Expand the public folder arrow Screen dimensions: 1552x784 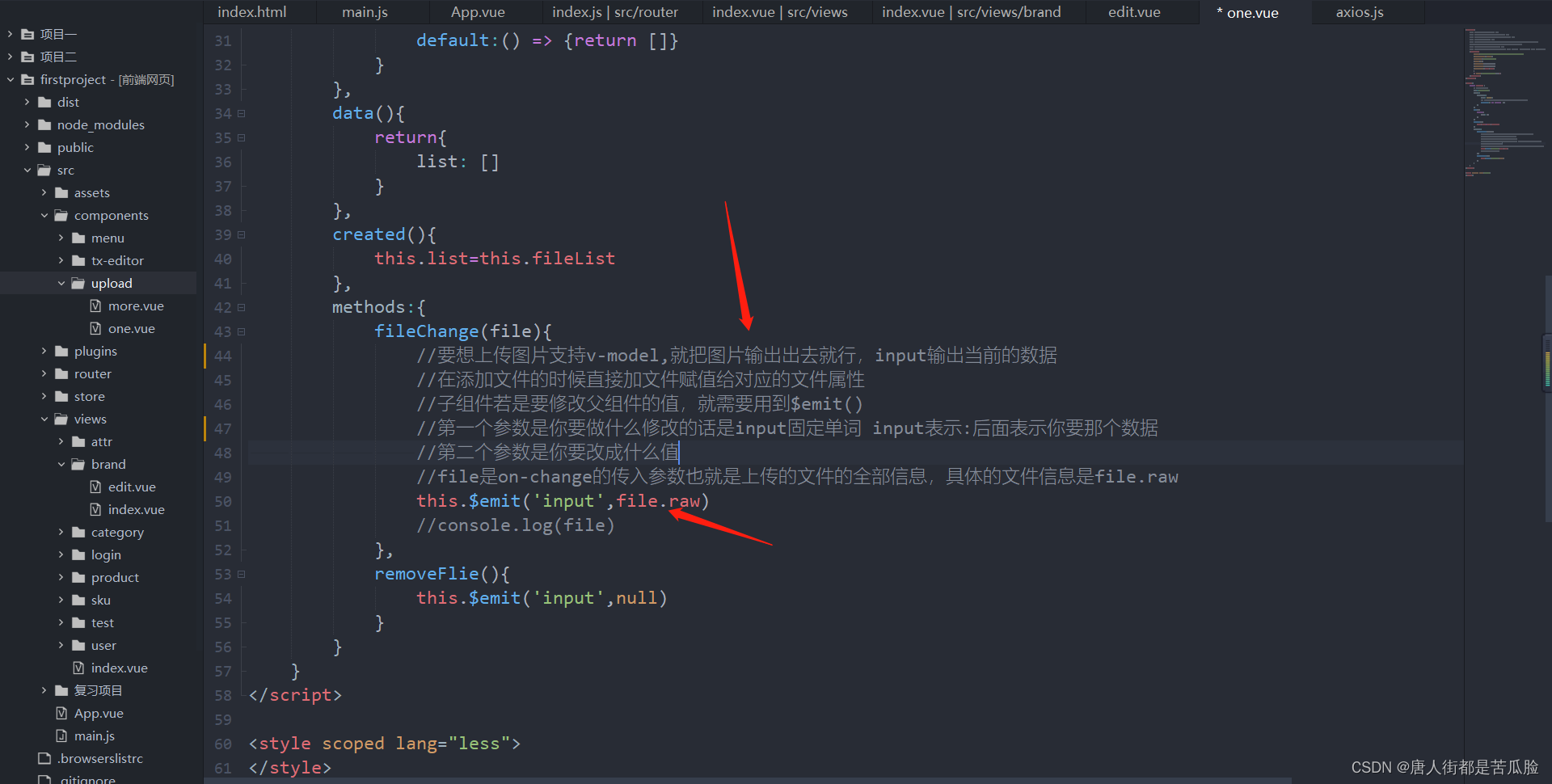[x=27, y=147]
